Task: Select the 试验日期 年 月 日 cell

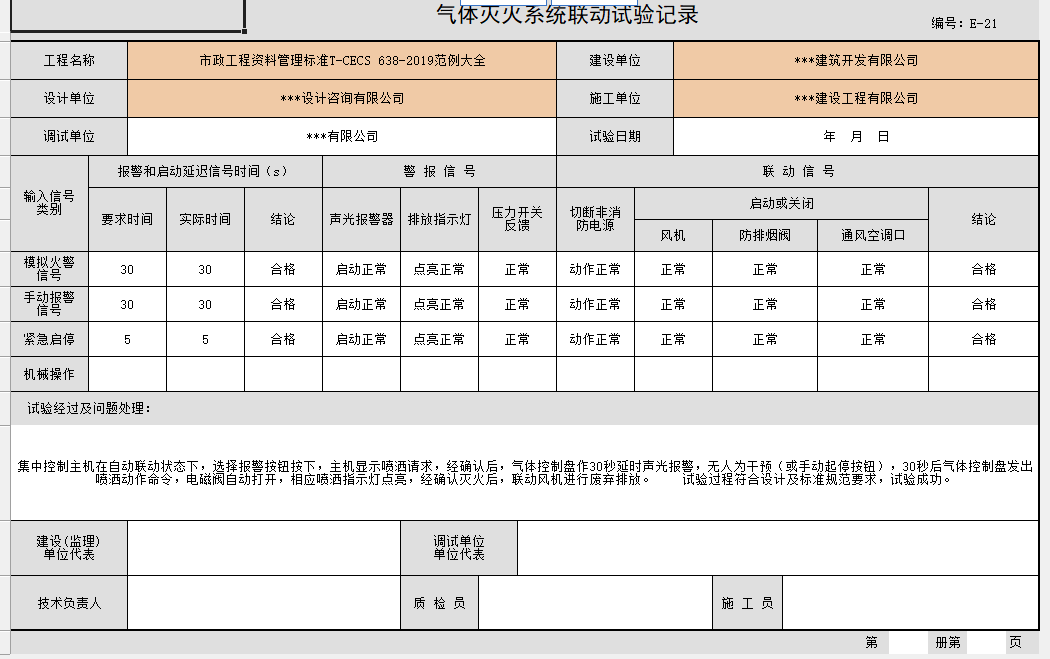Action: [x=855, y=137]
